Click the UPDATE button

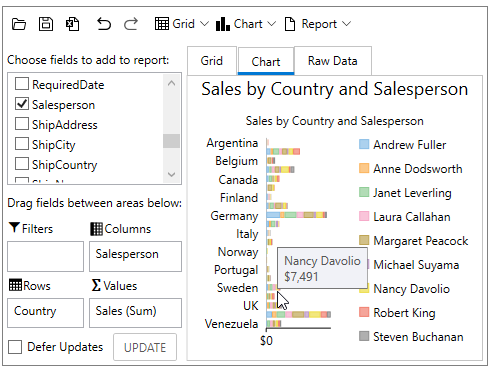click(x=145, y=347)
